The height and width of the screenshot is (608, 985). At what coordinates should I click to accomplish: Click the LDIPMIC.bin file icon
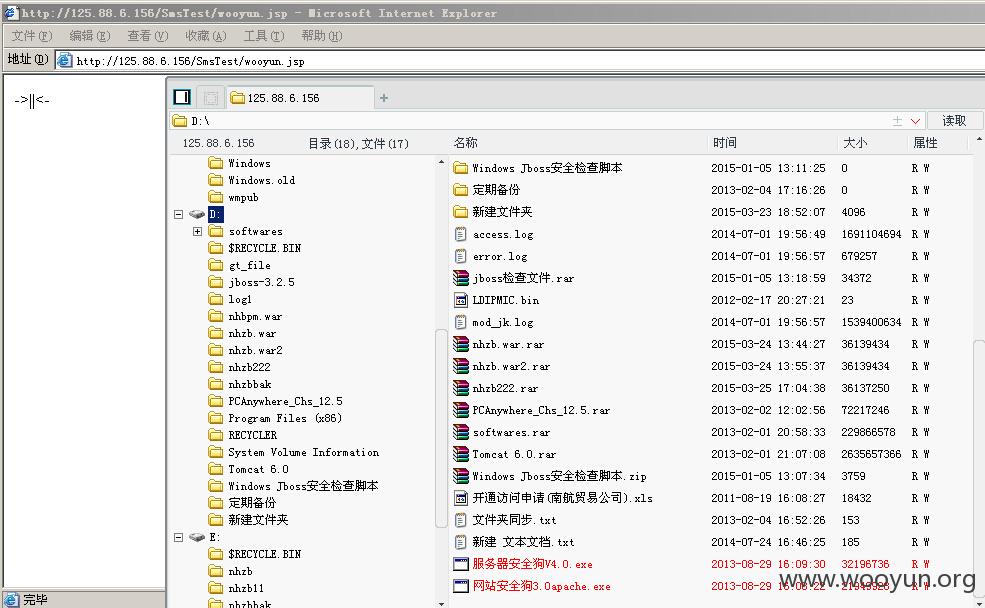pyautogui.click(x=460, y=300)
